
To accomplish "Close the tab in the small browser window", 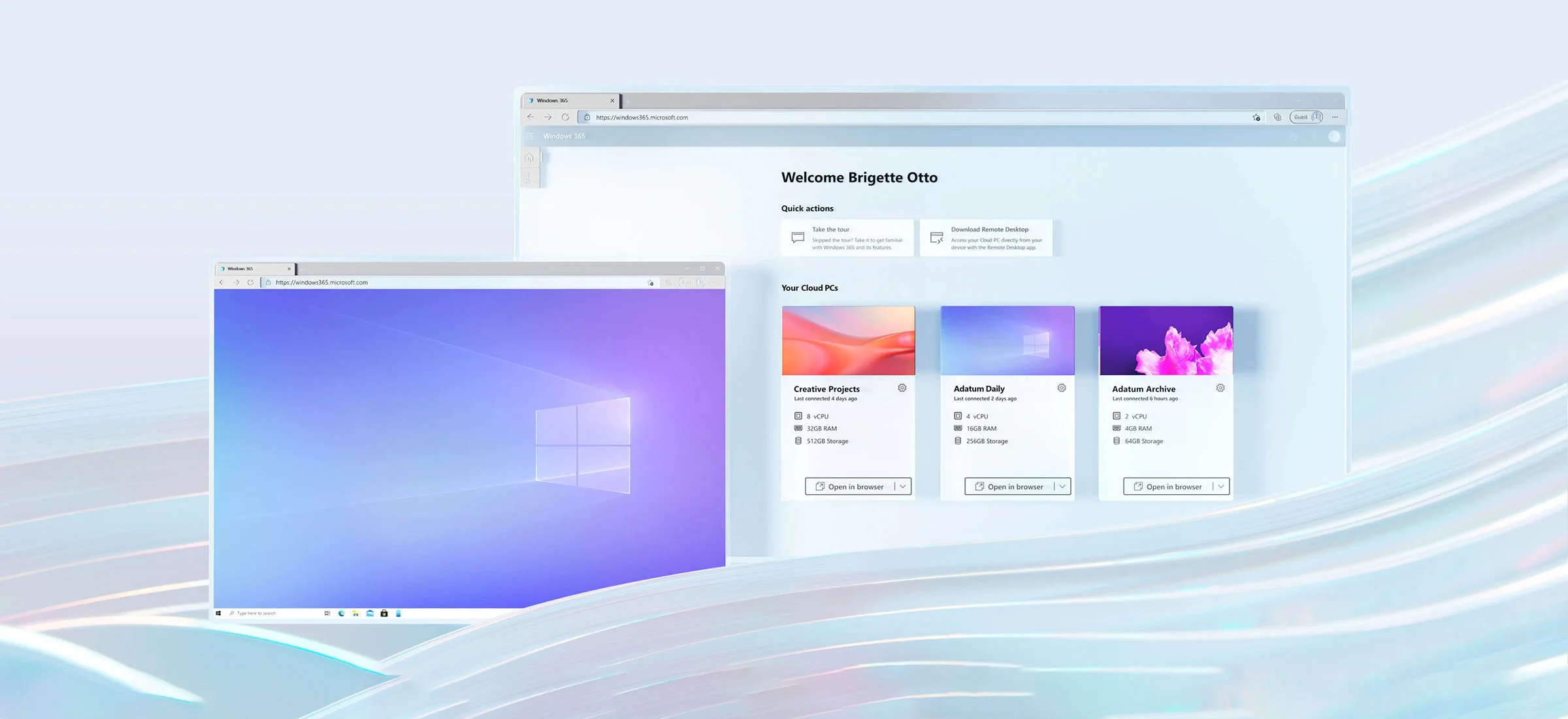I will [289, 269].
